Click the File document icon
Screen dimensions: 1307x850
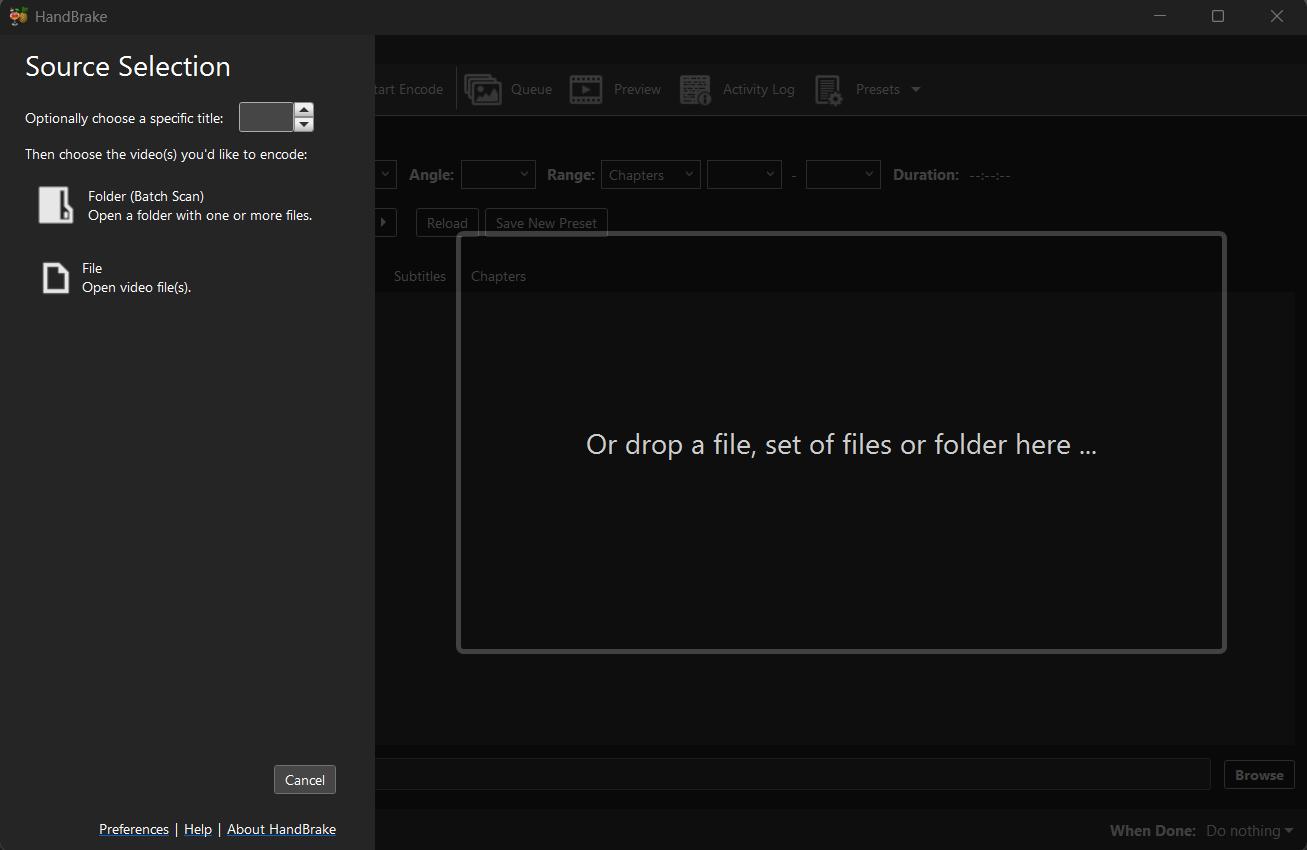56,277
